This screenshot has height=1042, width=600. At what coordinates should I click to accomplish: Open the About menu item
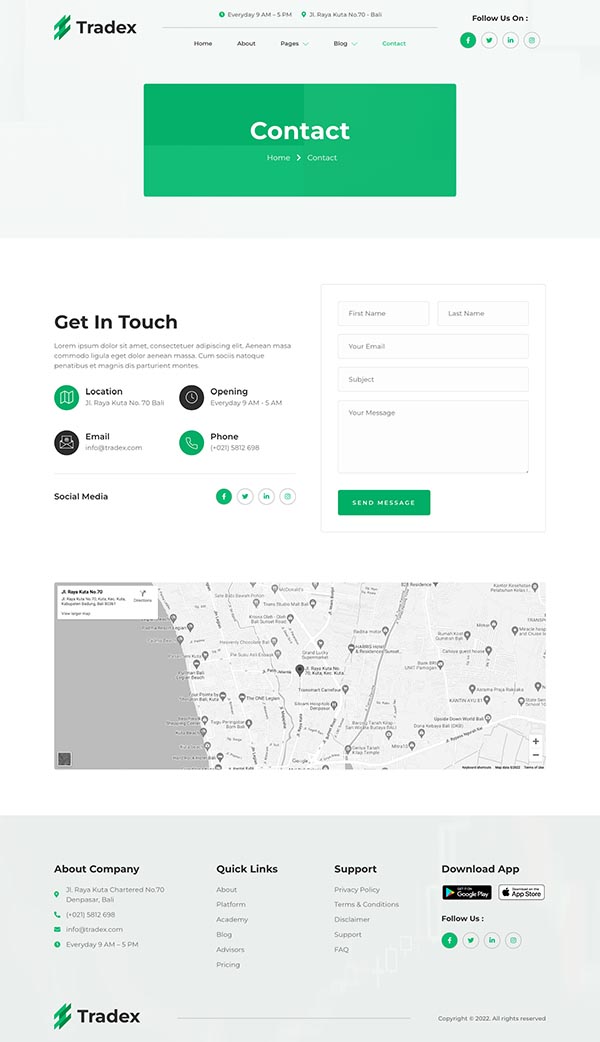click(246, 44)
